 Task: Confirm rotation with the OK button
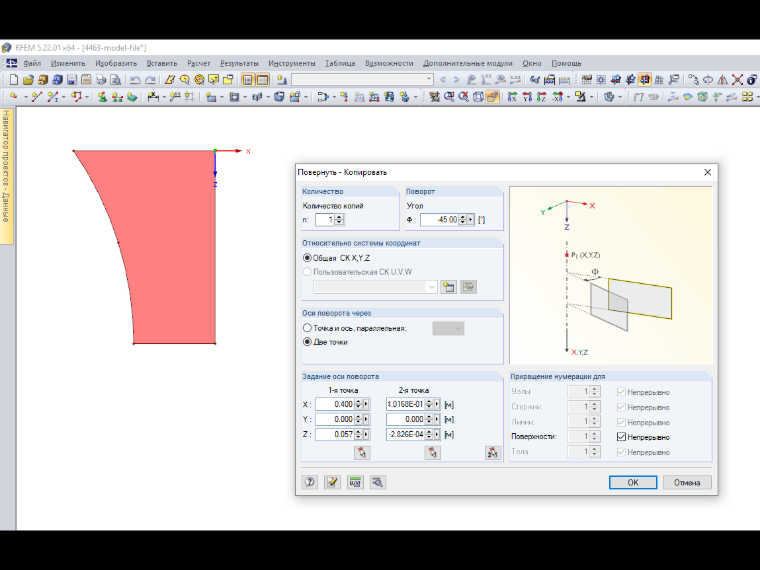(633, 482)
